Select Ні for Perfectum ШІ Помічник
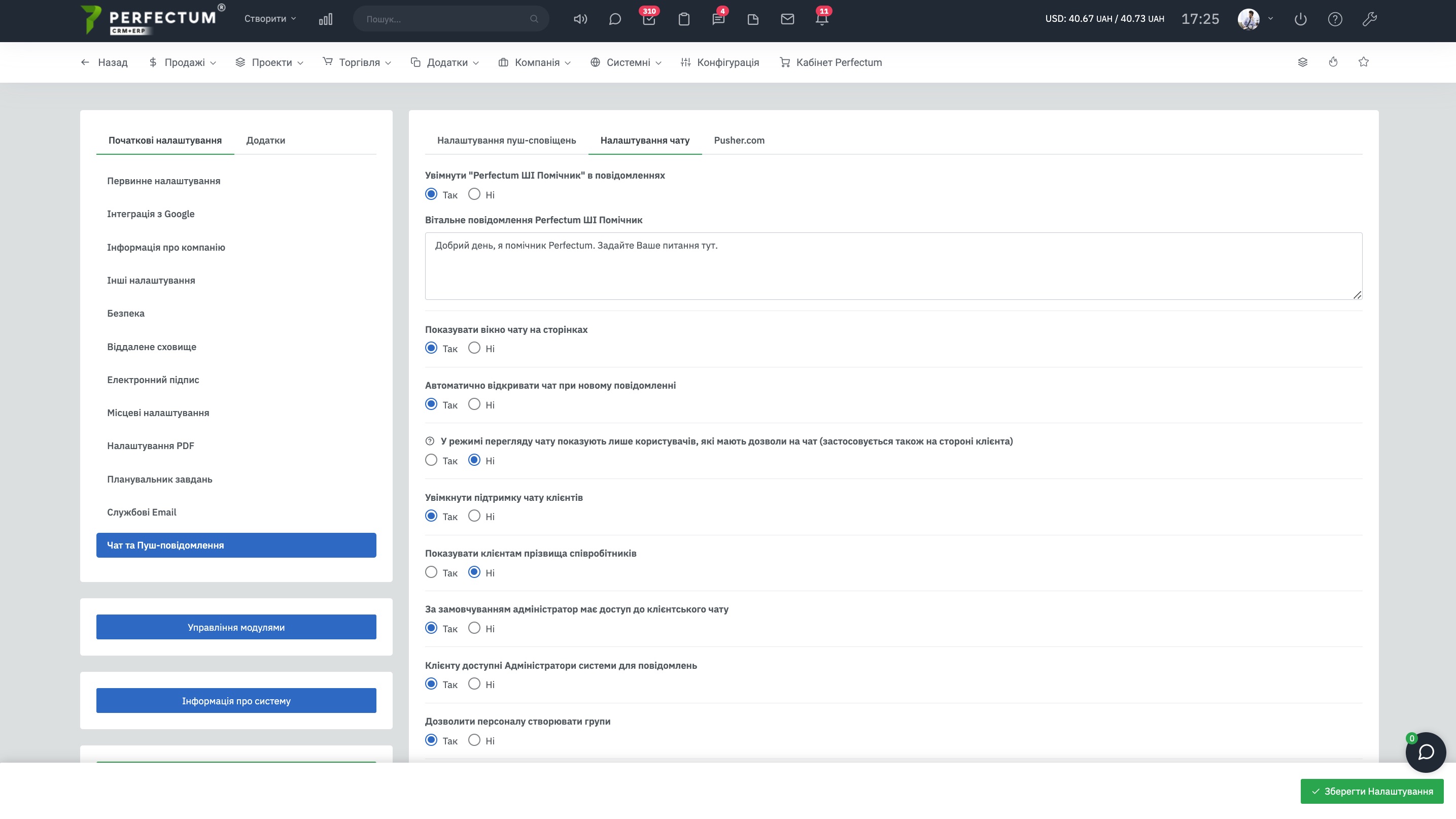 [x=474, y=194]
